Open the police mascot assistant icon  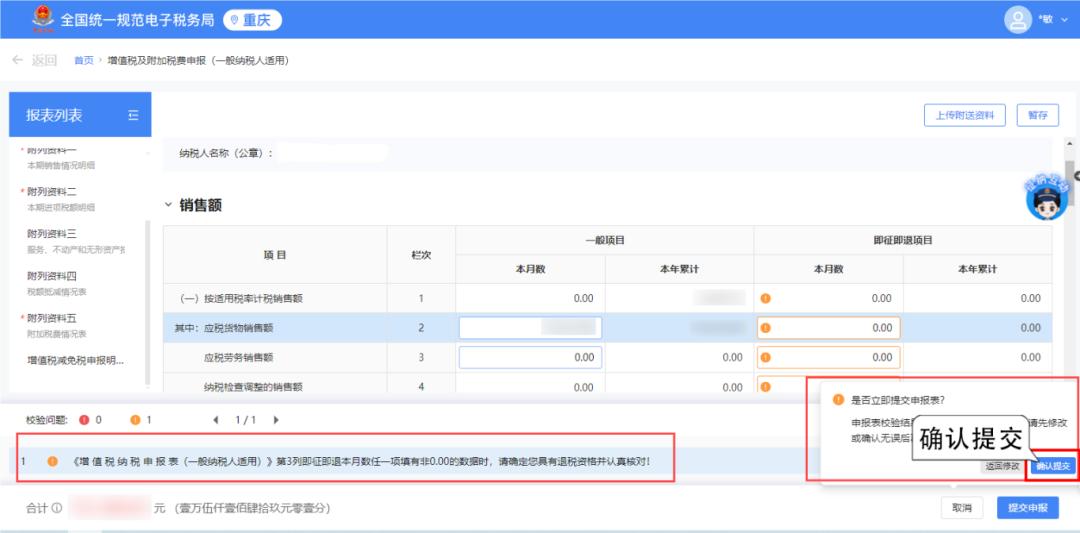pyautogui.click(x=1046, y=198)
